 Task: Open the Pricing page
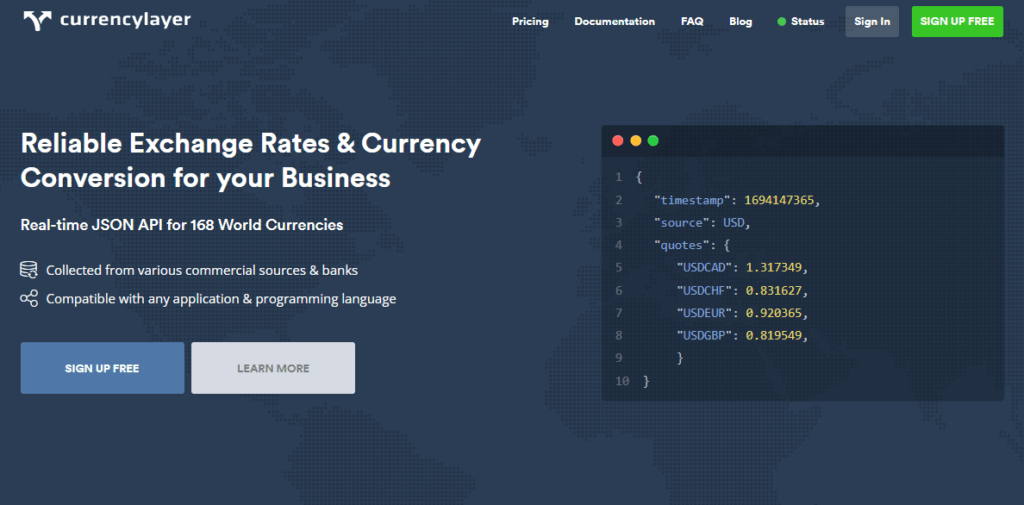[x=530, y=22]
